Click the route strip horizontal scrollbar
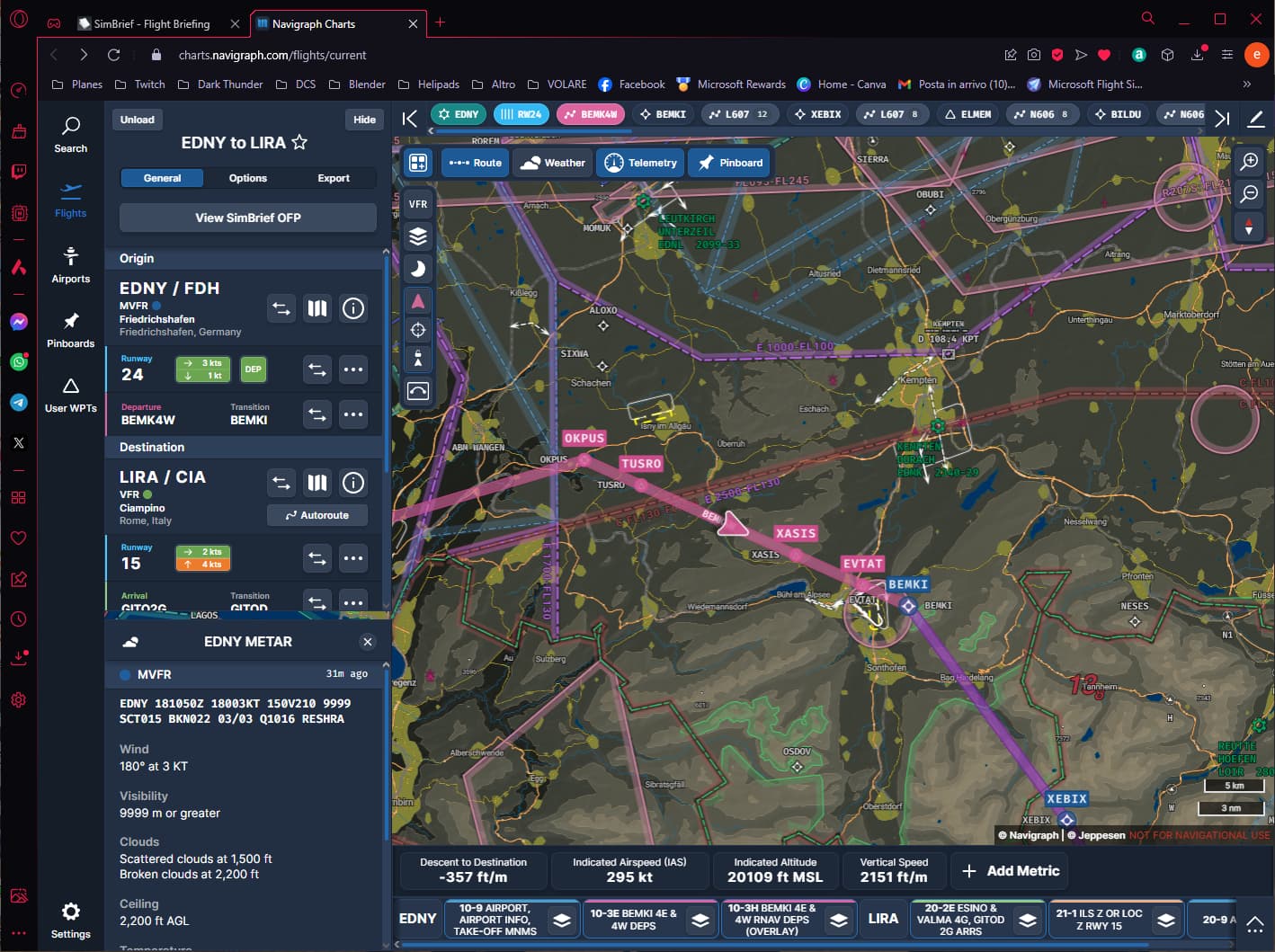 pos(531,131)
